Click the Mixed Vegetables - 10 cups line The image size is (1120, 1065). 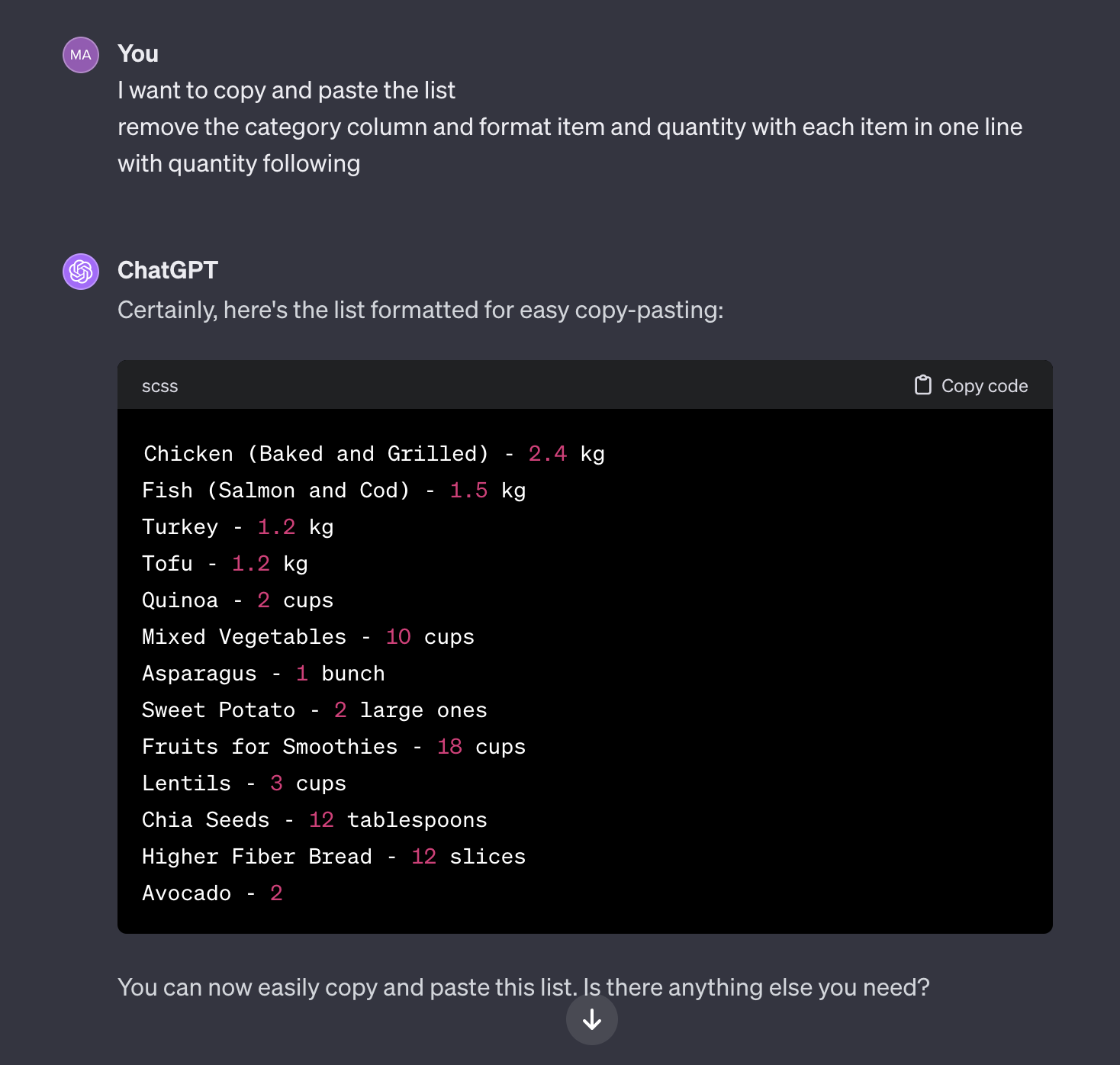coord(307,637)
